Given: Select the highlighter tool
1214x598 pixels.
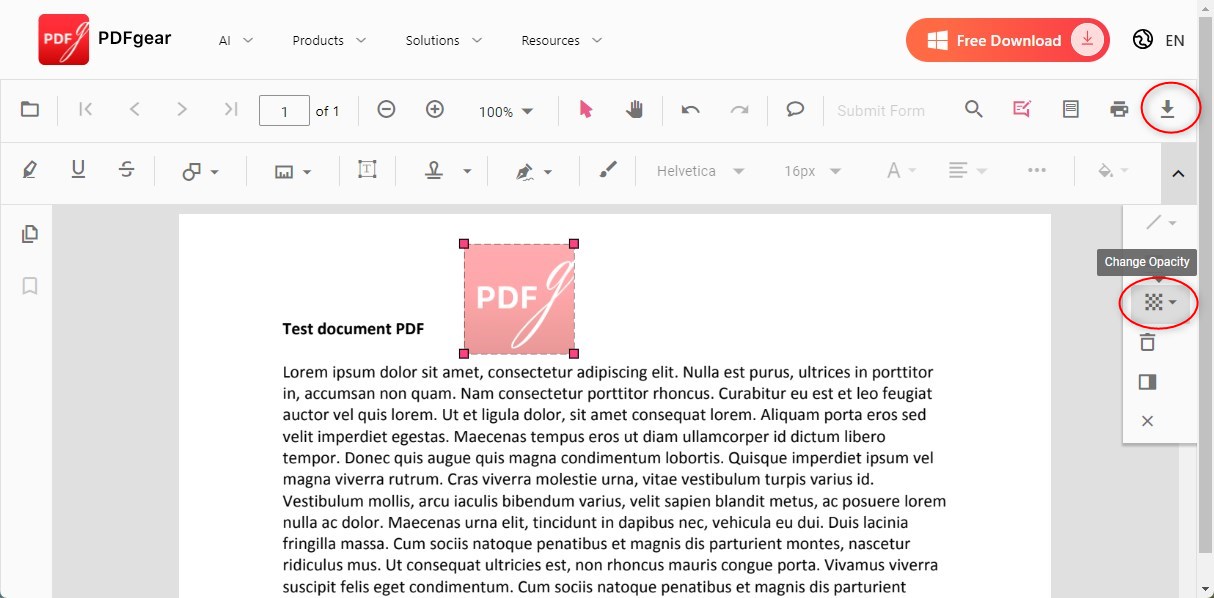Looking at the screenshot, I should point(28,170).
